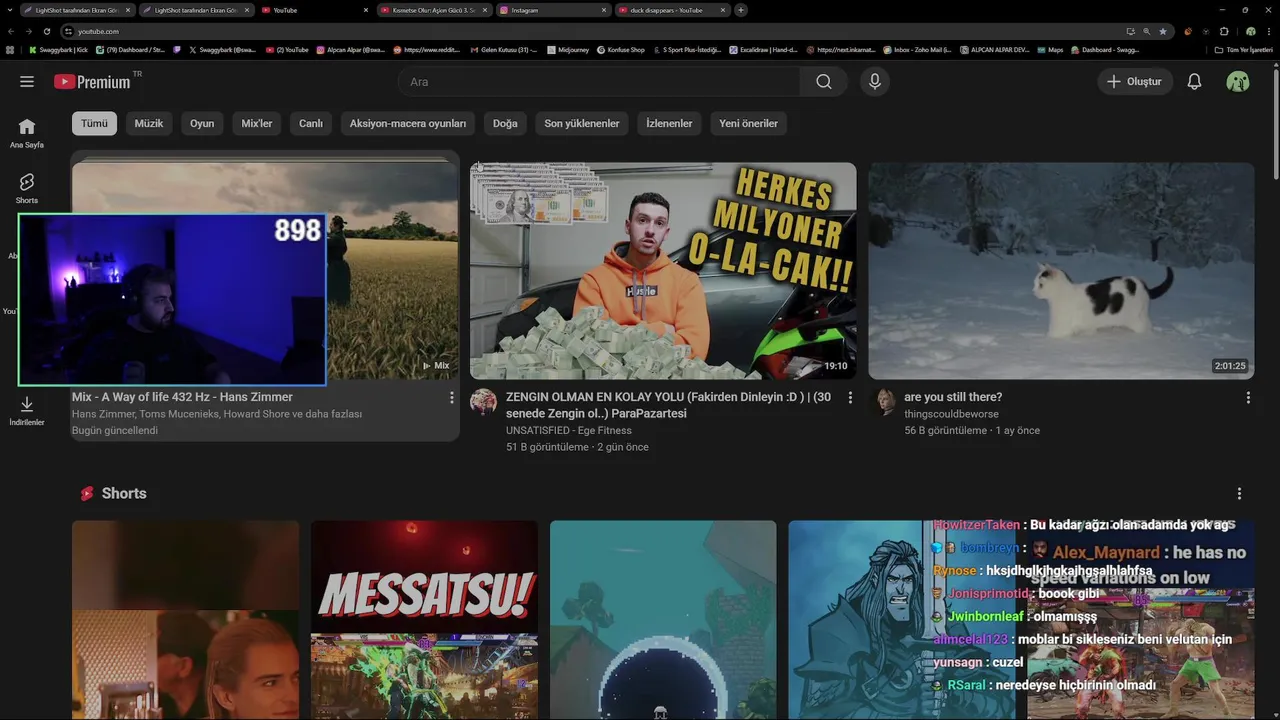
Task: Select the Doğa filter chip
Action: pos(505,123)
